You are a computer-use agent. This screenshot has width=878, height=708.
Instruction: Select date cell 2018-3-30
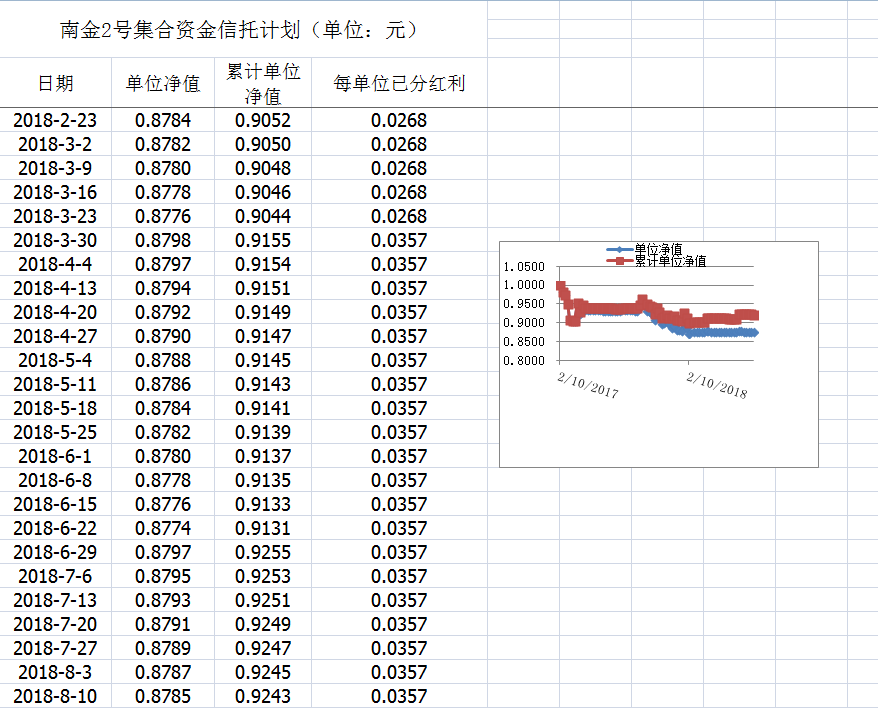(x=55, y=240)
